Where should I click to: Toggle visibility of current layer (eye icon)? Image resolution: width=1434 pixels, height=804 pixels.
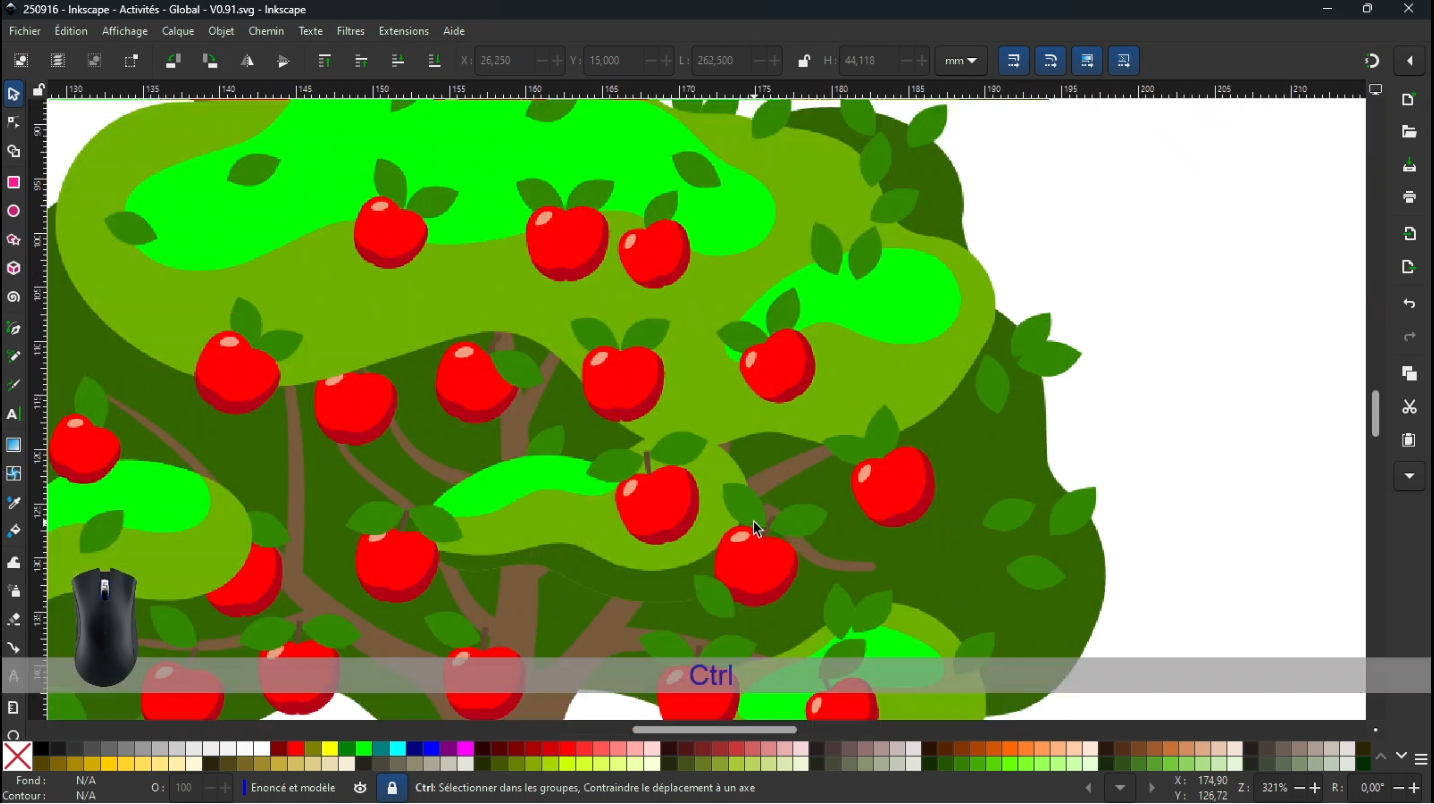[360, 788]
